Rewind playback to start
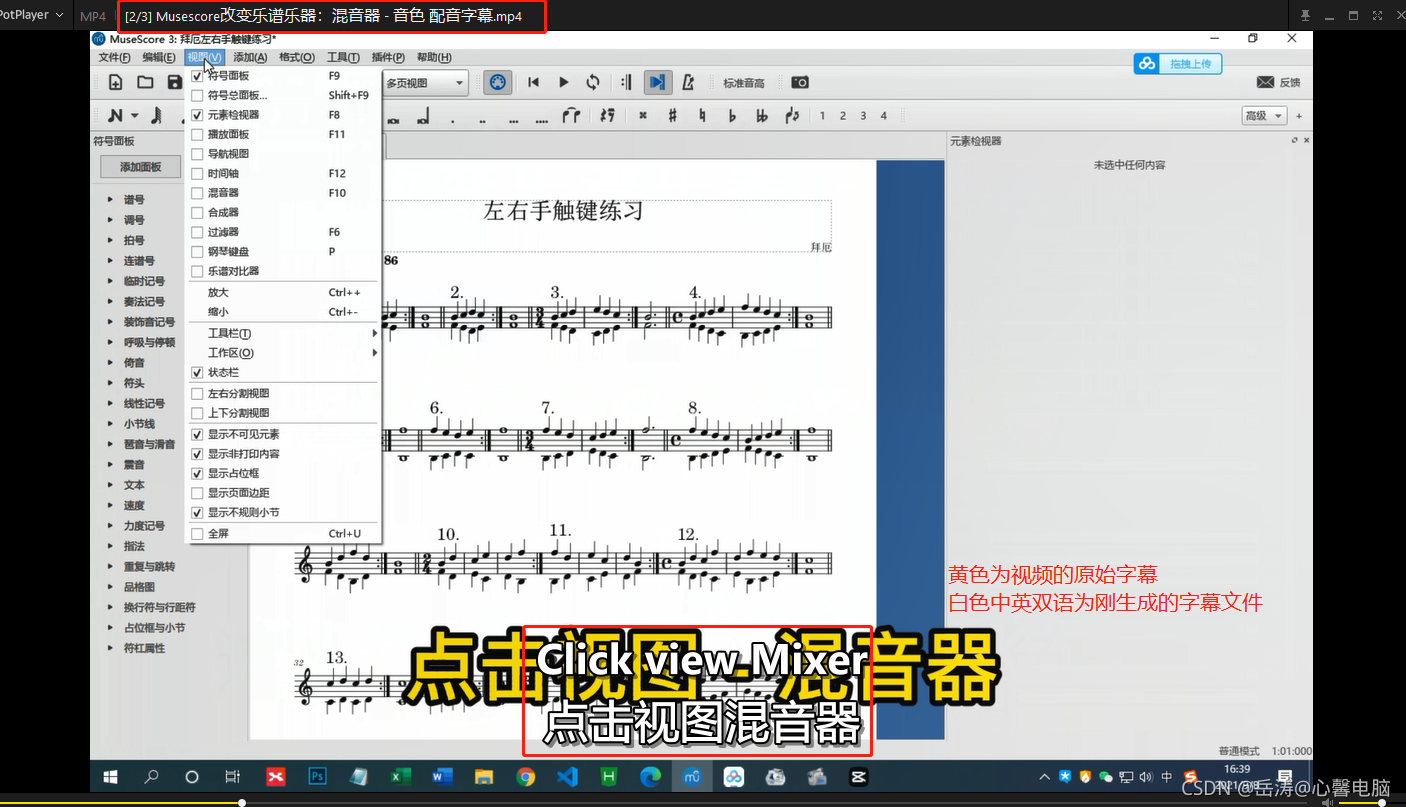Image resolution: width=1406 pixels, height=807 pixels. pyautogui.click(x=534, y=83)
